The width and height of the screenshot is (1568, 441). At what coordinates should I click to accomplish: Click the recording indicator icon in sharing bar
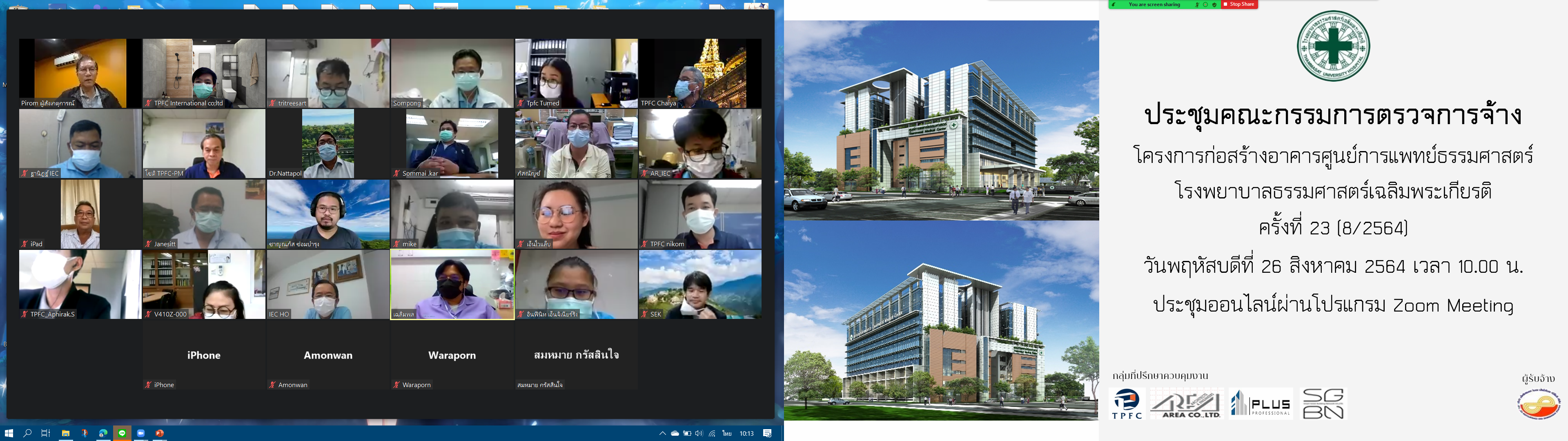pyautogui.click(x=1205, y=4)
